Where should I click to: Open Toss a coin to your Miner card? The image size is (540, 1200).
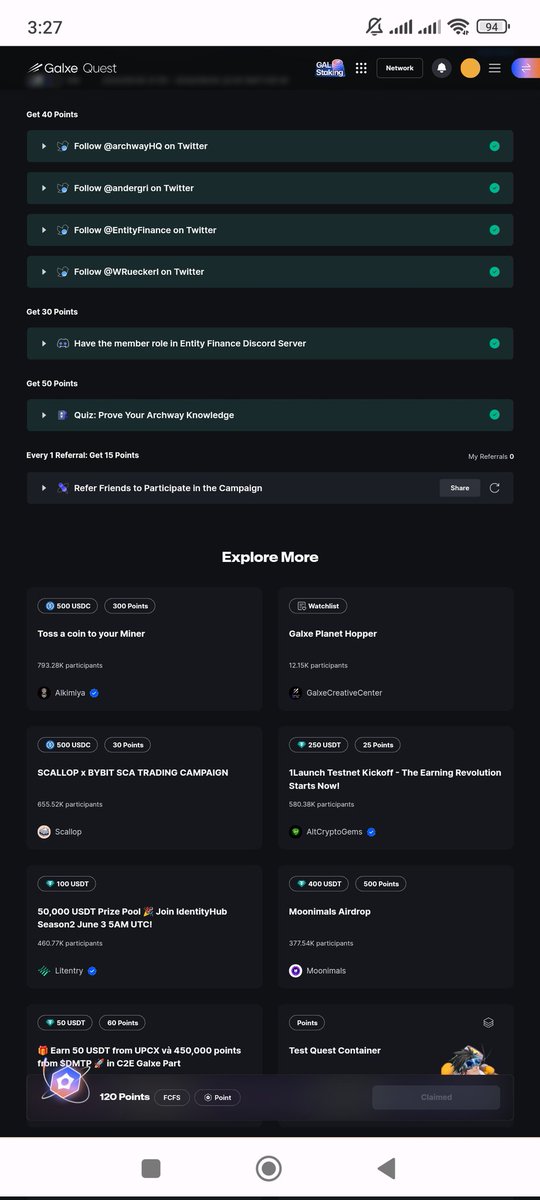(145, 649)
